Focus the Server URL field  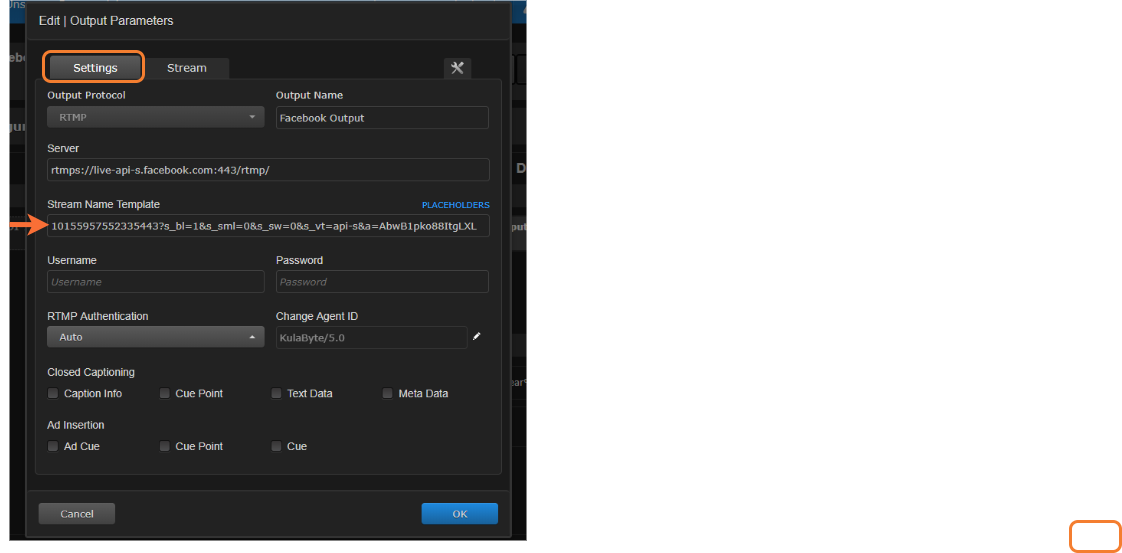268,170
